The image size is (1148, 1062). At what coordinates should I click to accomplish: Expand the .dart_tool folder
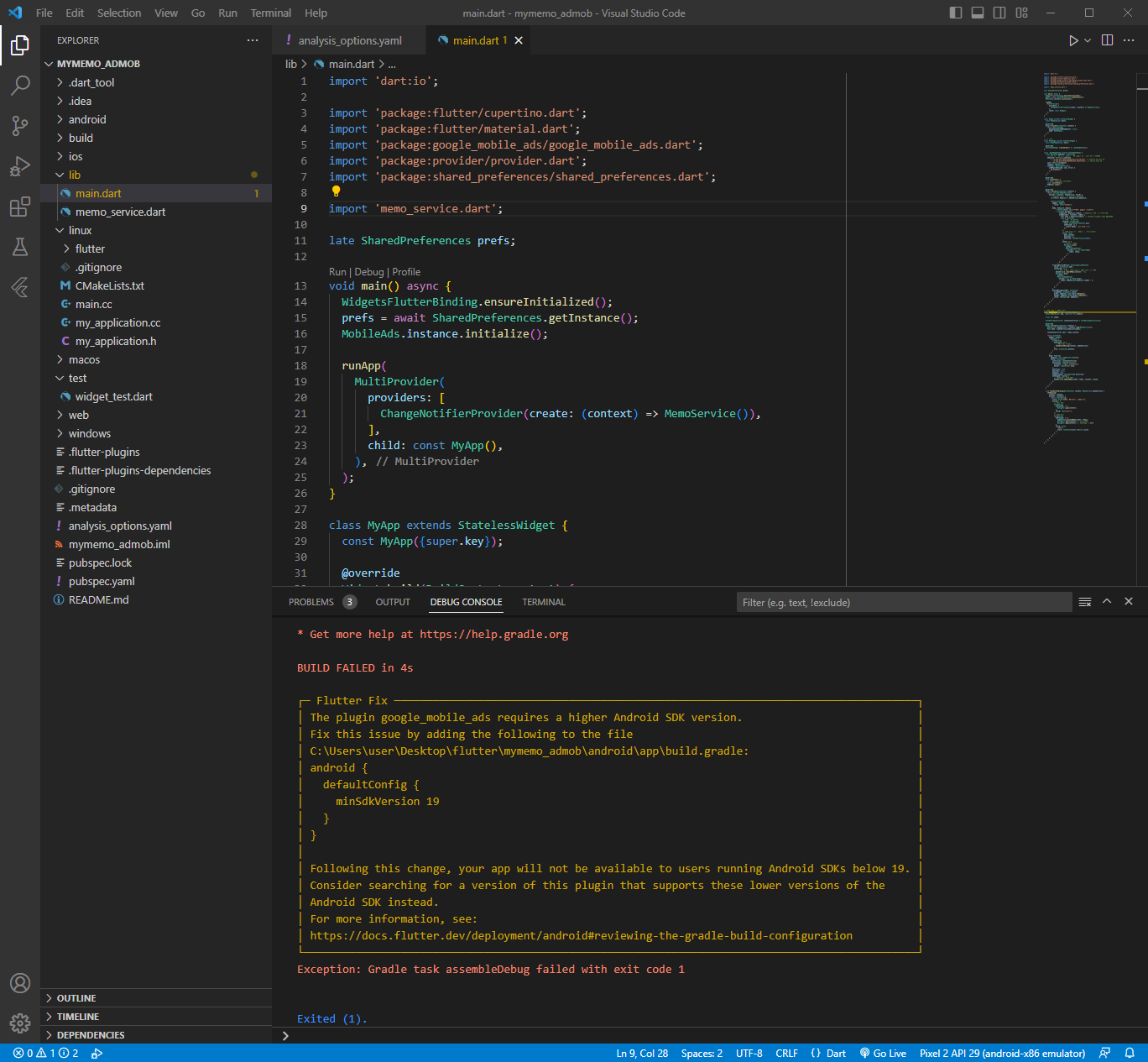156,82
